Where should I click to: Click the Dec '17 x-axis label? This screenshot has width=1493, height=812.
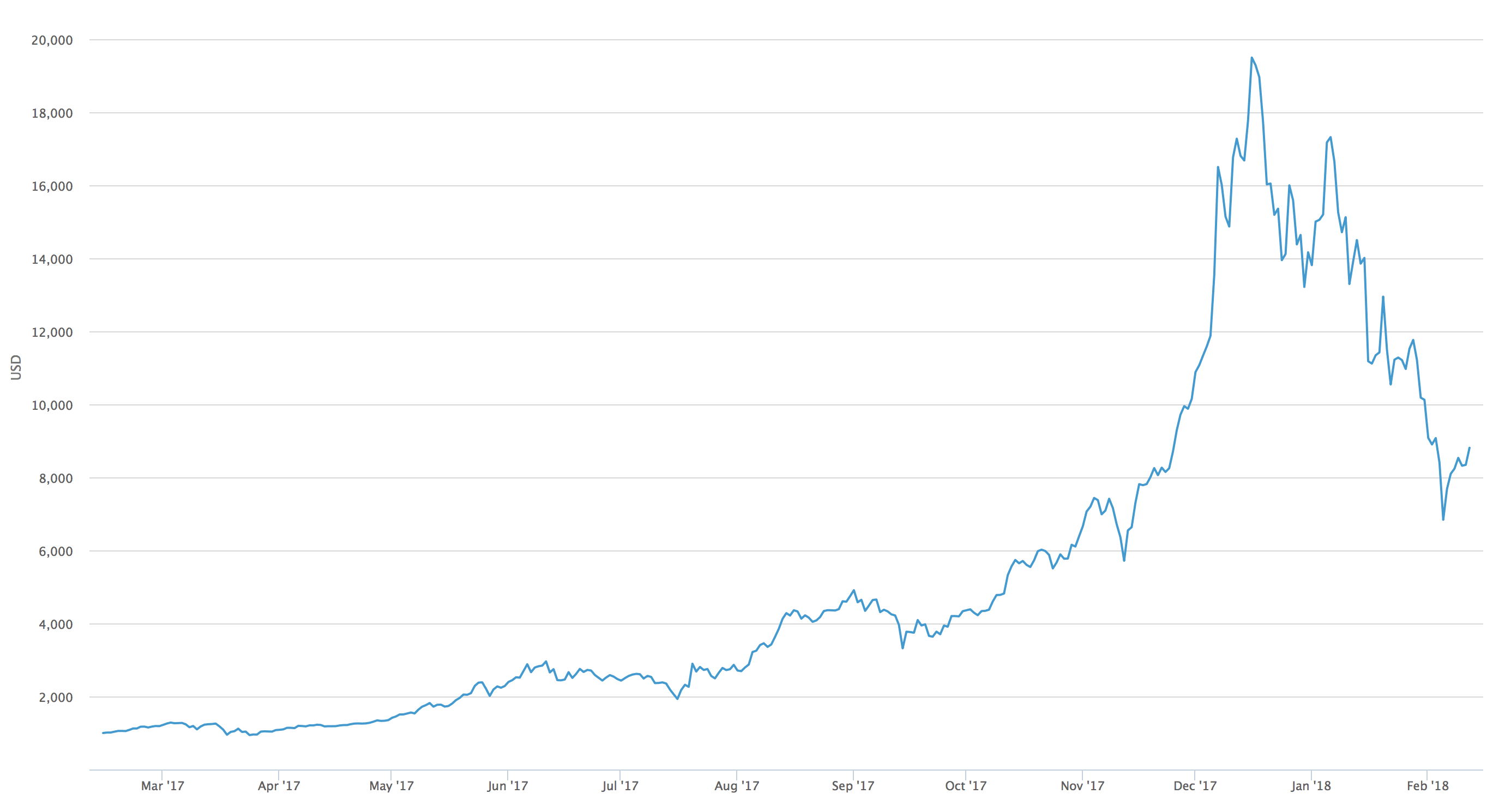[x=1195, y=785]
